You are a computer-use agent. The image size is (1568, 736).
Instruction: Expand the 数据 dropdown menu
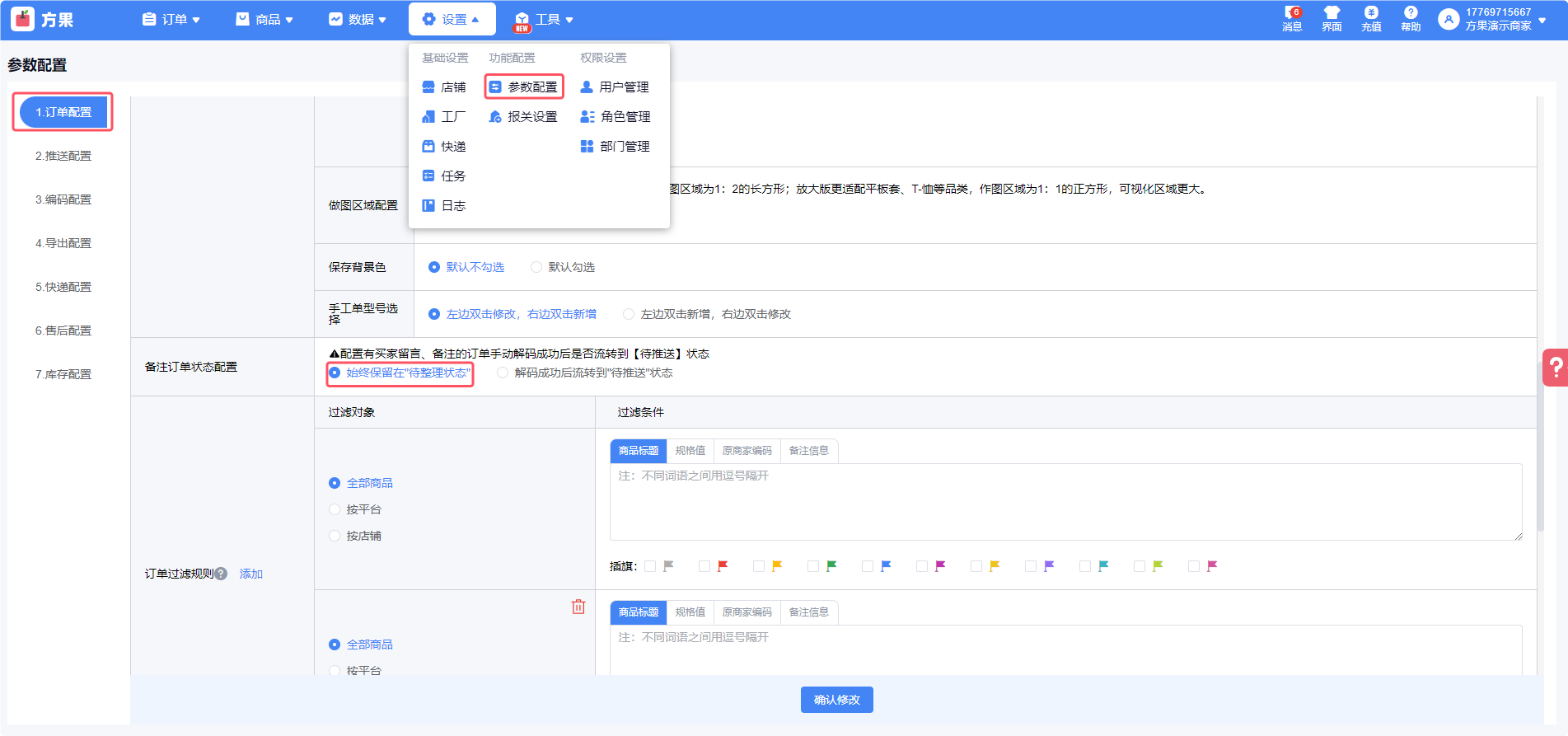click(x=358, y=19)
